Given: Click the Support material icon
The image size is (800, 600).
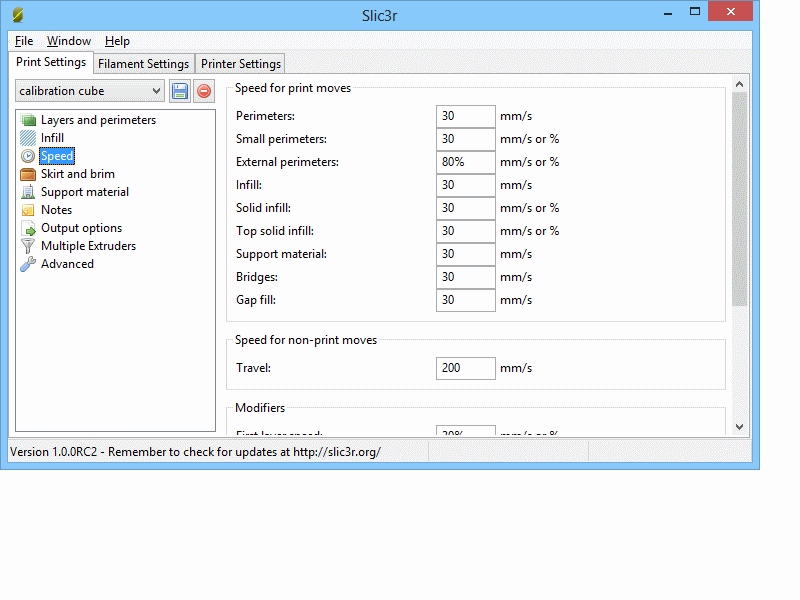Looking at the screenshot, I should coord(28,192).
